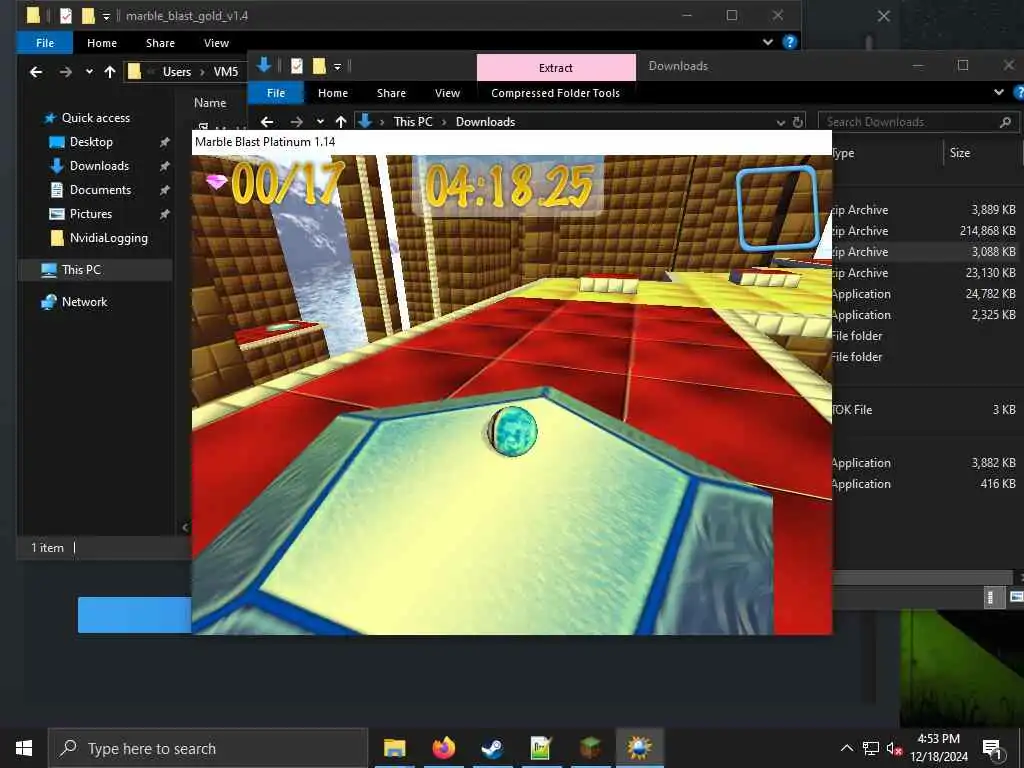The image size is (1024, 768).
Task: Switch to the Marble Blast taskbar icon
Action: (639, 748)
